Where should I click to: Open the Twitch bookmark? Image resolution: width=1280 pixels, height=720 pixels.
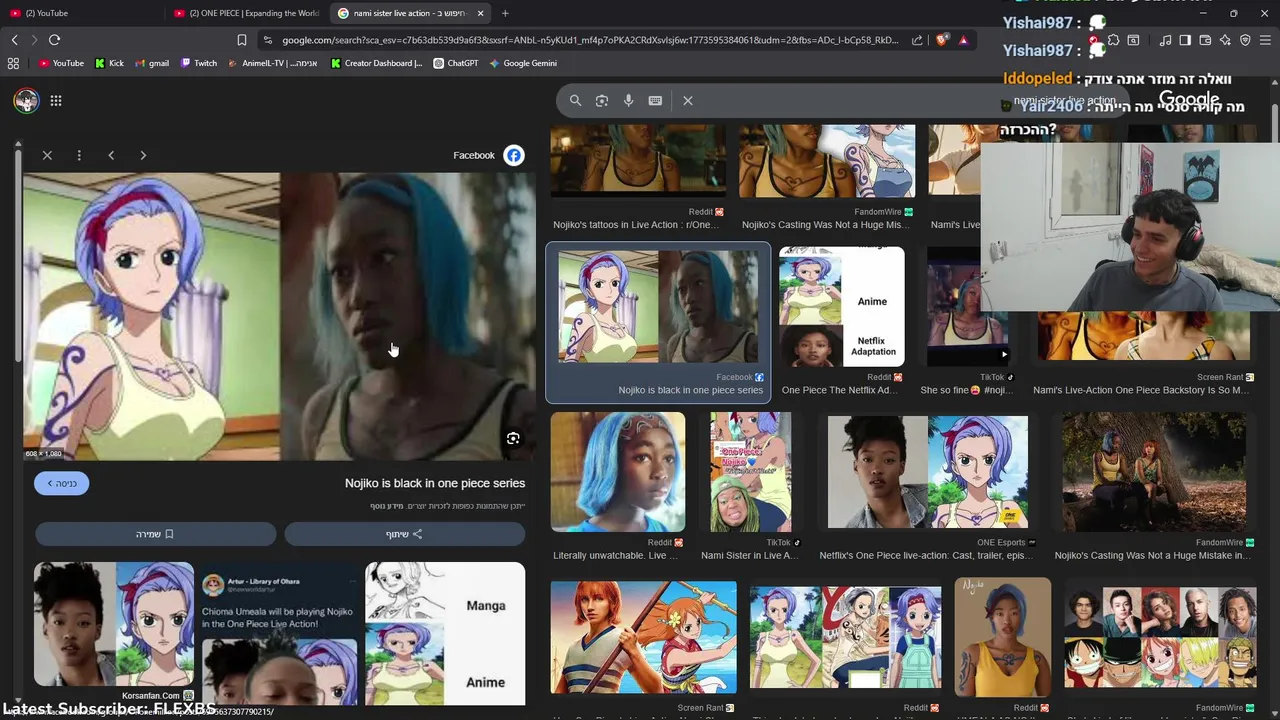pyautogui.click(x=199, y=63)
